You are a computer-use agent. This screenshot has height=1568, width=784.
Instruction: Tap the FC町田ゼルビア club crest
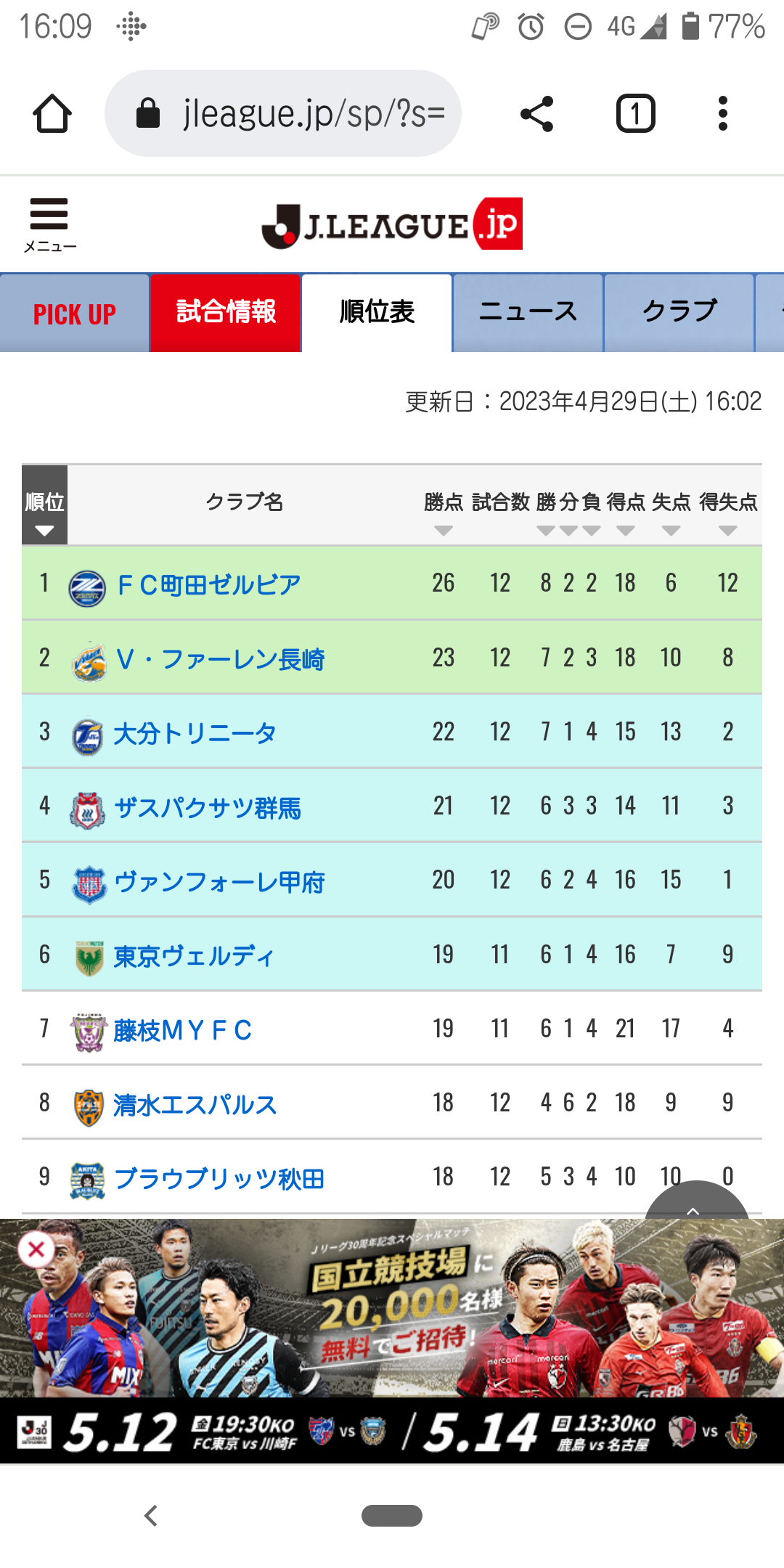coord(87,588)
